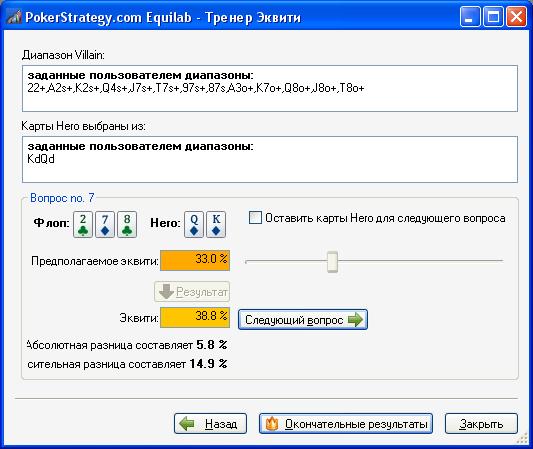Minimize the Equilab trainer window

(470, 17)
